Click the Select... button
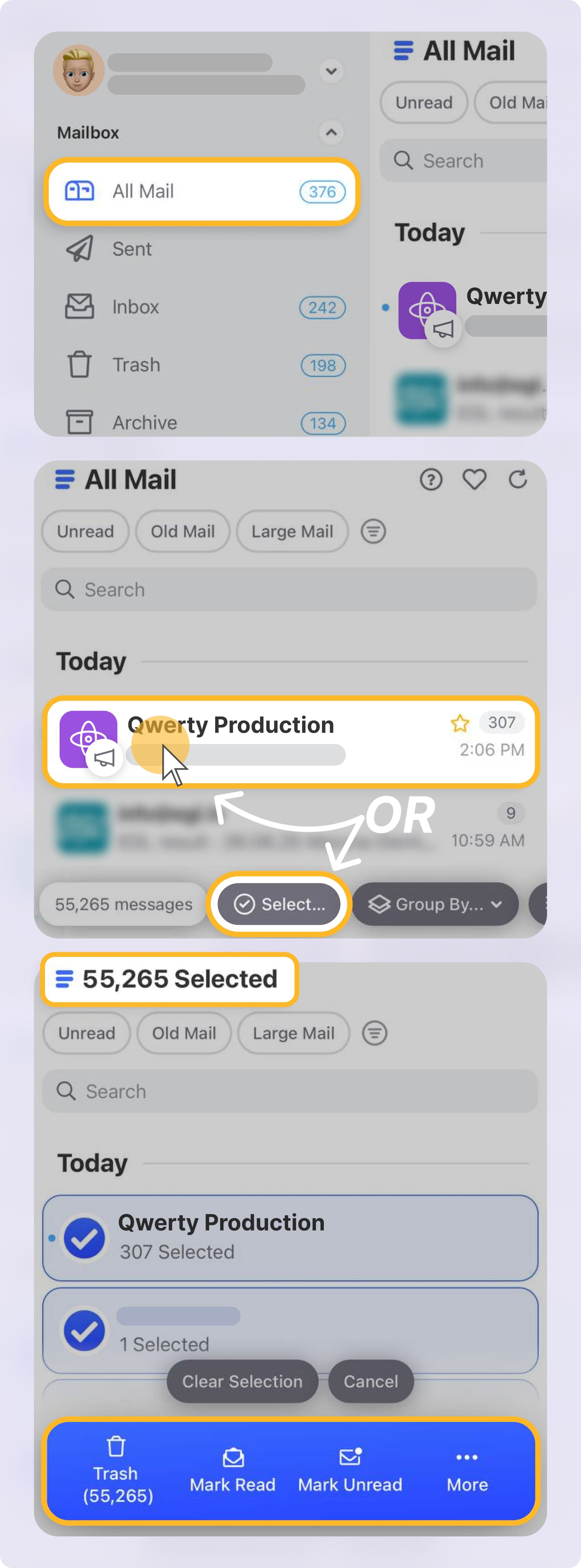The height and width of the screenshot is (1568, 581). [x=279, y=904]
